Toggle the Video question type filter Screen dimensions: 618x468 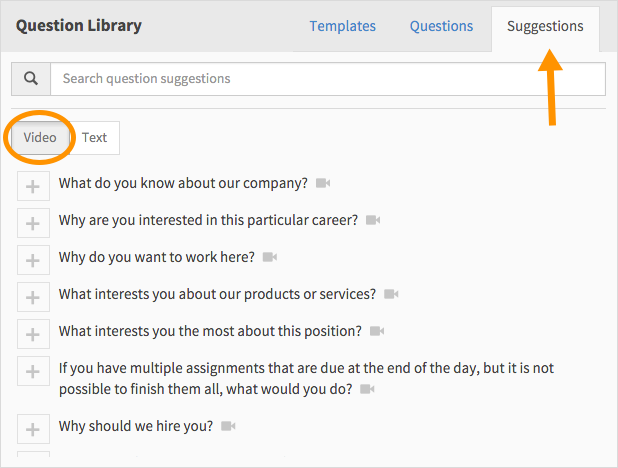(x=40, y=138)
